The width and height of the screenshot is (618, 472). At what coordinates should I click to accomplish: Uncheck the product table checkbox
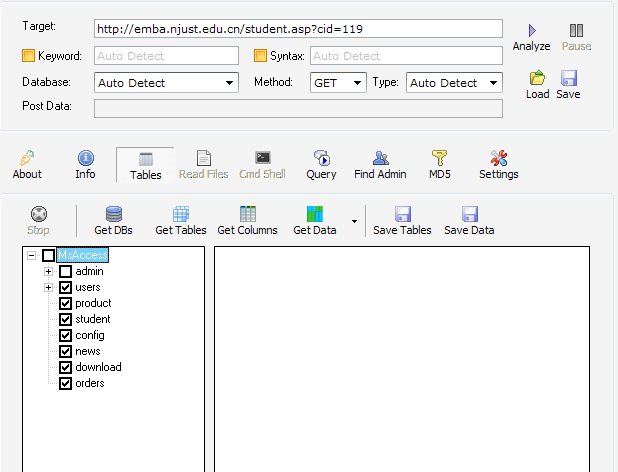[x=65, y=303]
